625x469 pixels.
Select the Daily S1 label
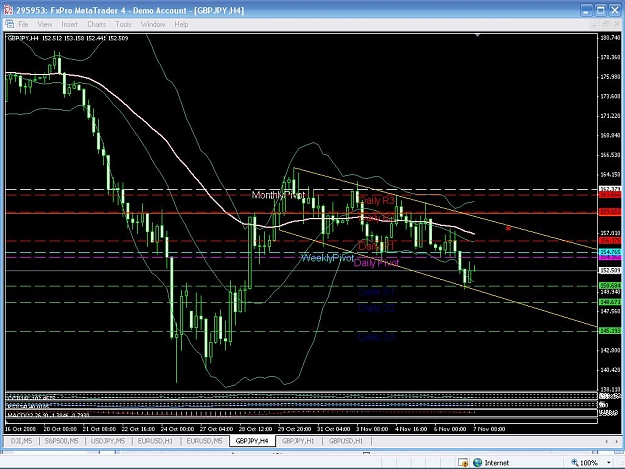tap(377, 292)
